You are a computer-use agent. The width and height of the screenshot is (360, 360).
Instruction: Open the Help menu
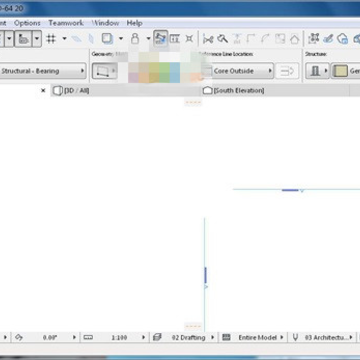pos(134,23)
